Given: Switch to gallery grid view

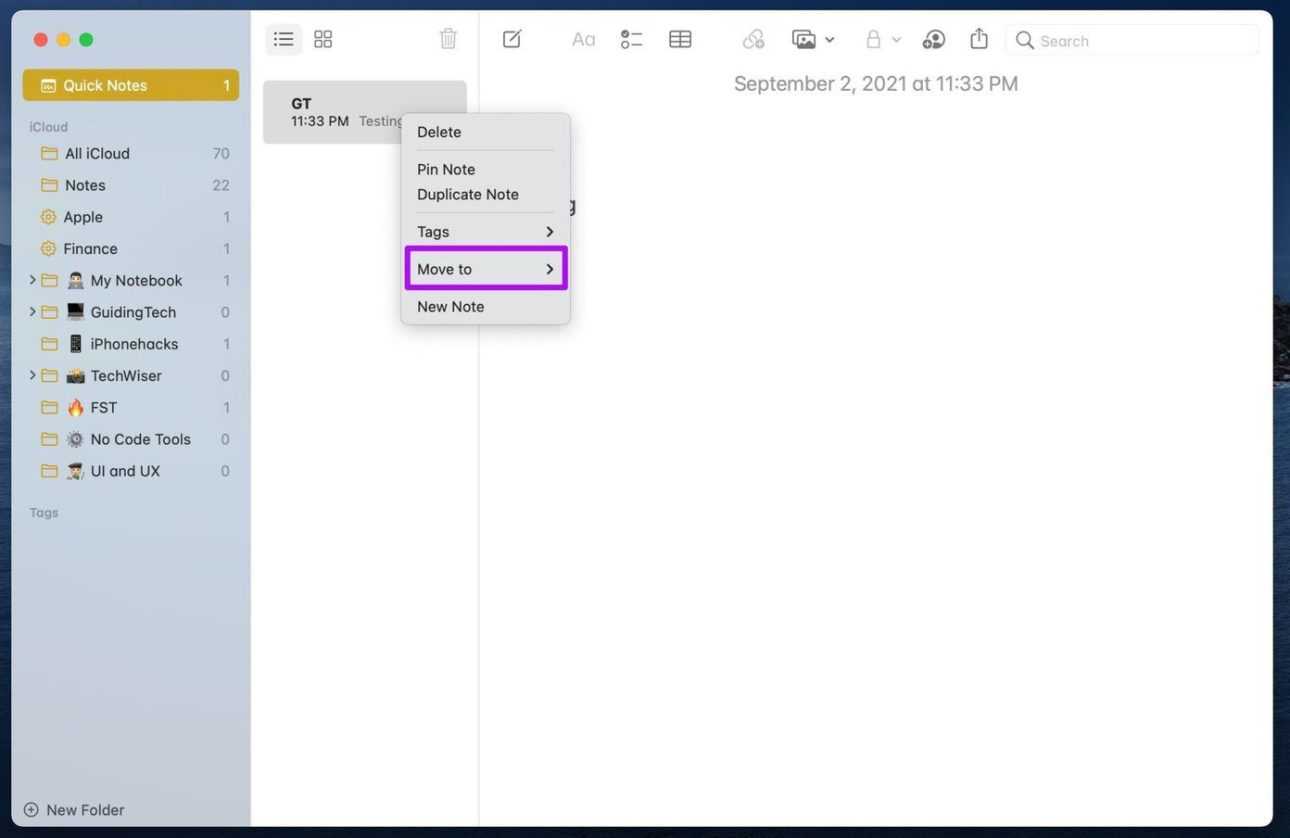Looking at the screenshot, I should pos(323,39).
